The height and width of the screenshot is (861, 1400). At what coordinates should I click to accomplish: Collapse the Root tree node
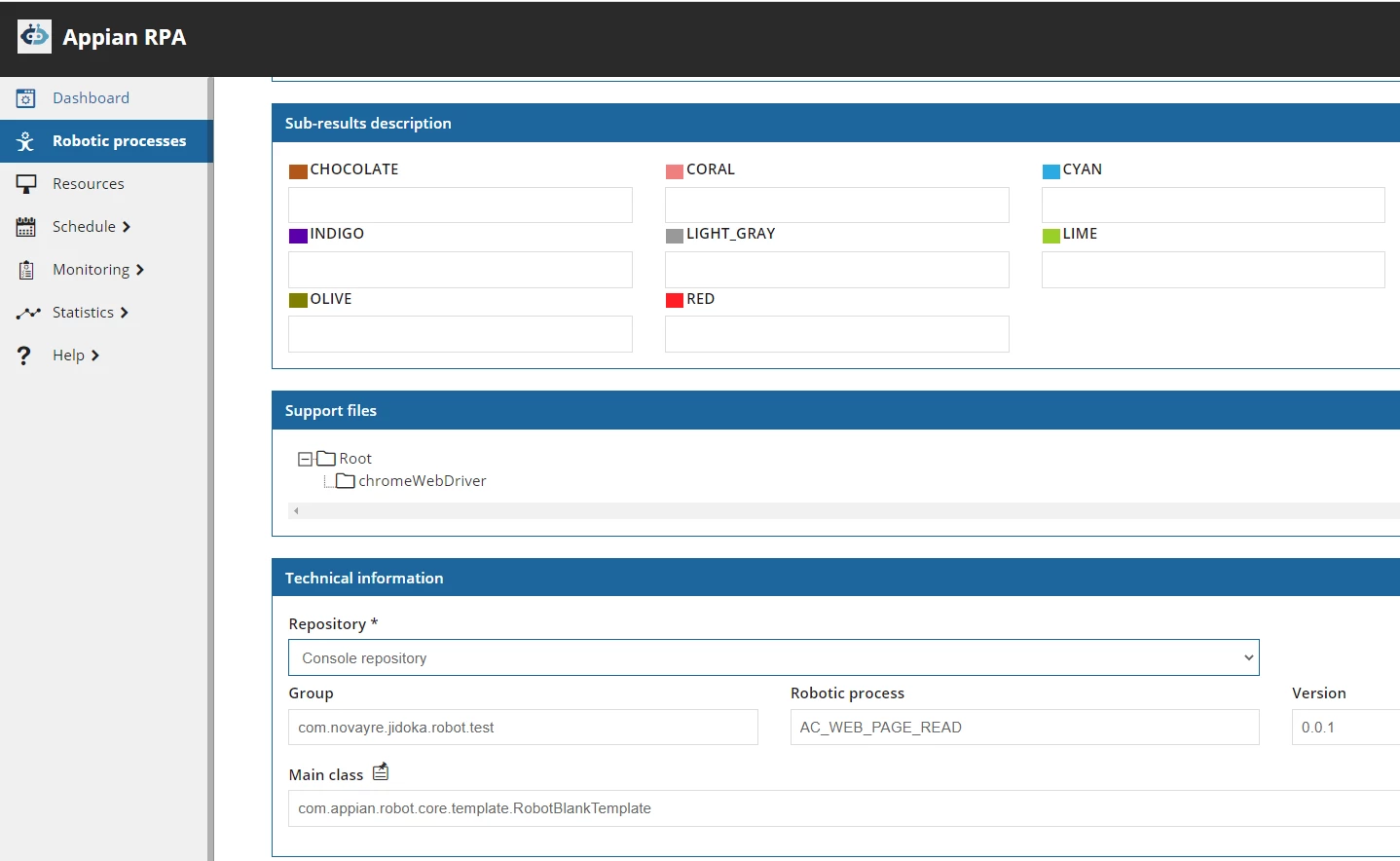tap(305, 459)
